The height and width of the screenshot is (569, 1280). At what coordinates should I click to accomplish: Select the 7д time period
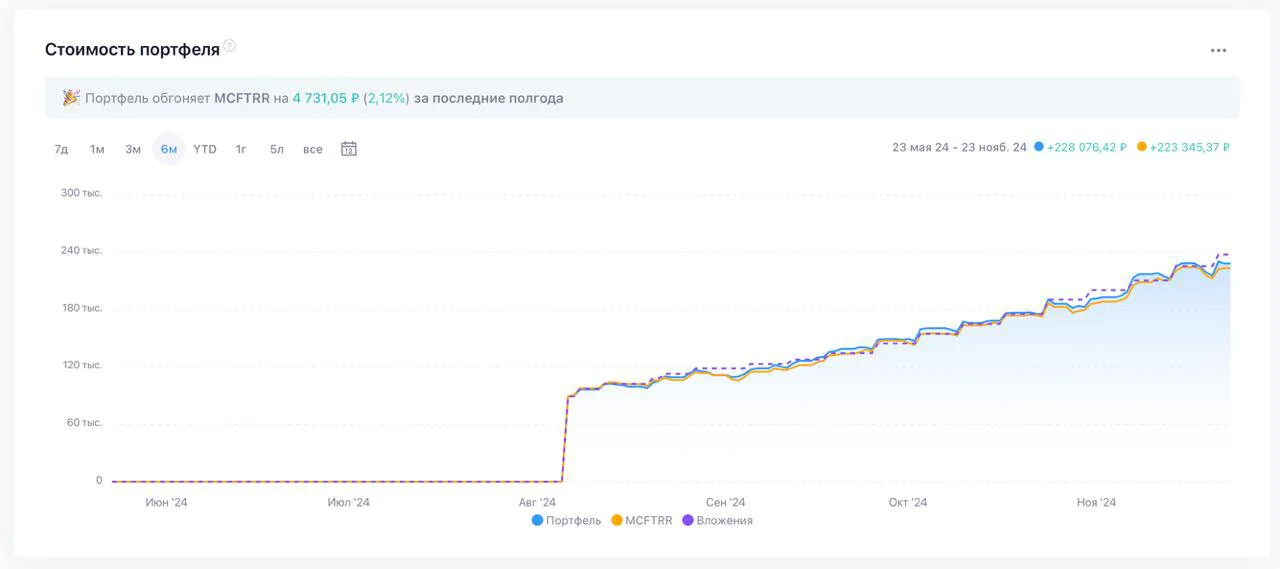click(61, 149)
